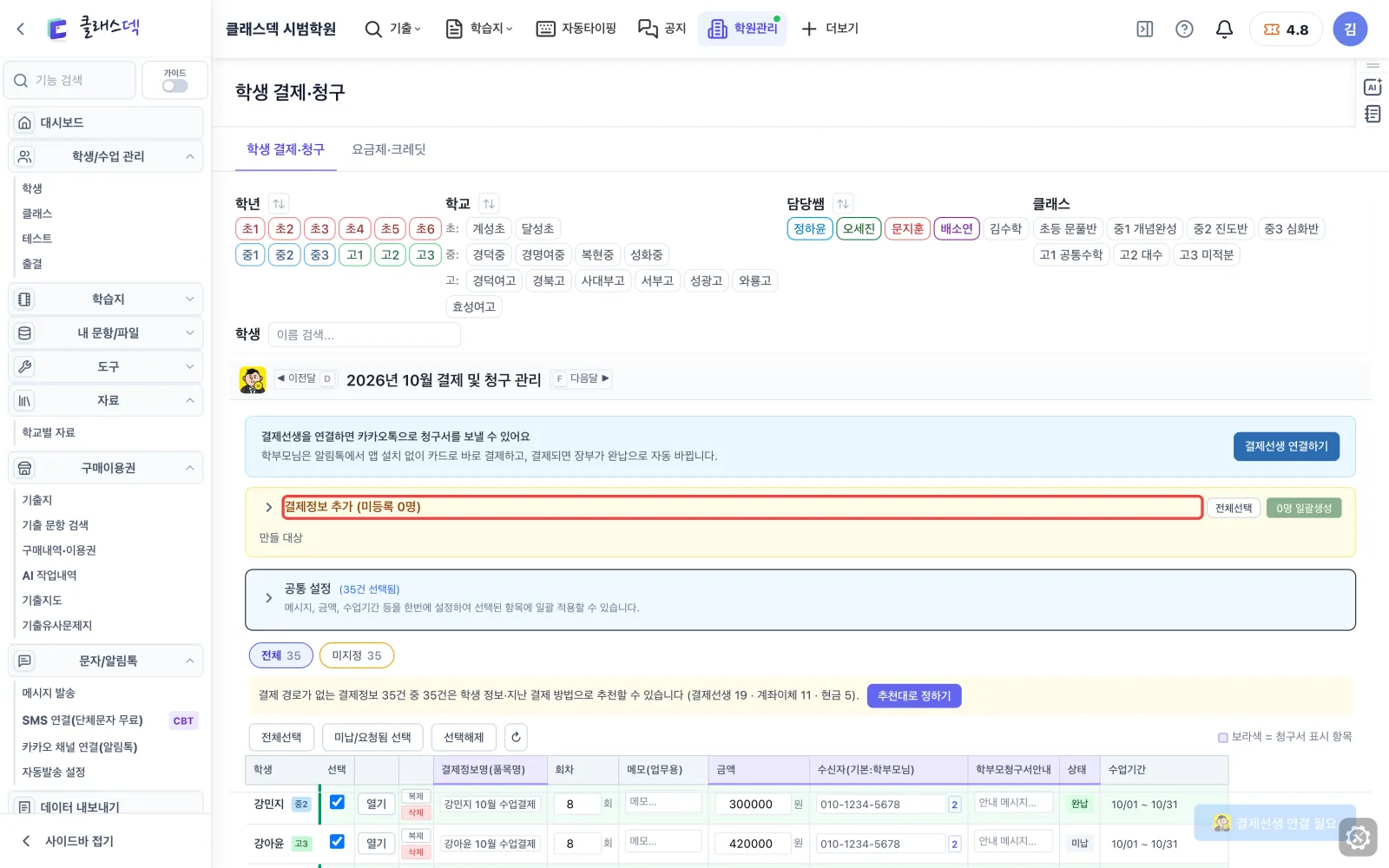Go to 다음달 next month
This screenshot has height=868, width=1389.
coord(582,378)
